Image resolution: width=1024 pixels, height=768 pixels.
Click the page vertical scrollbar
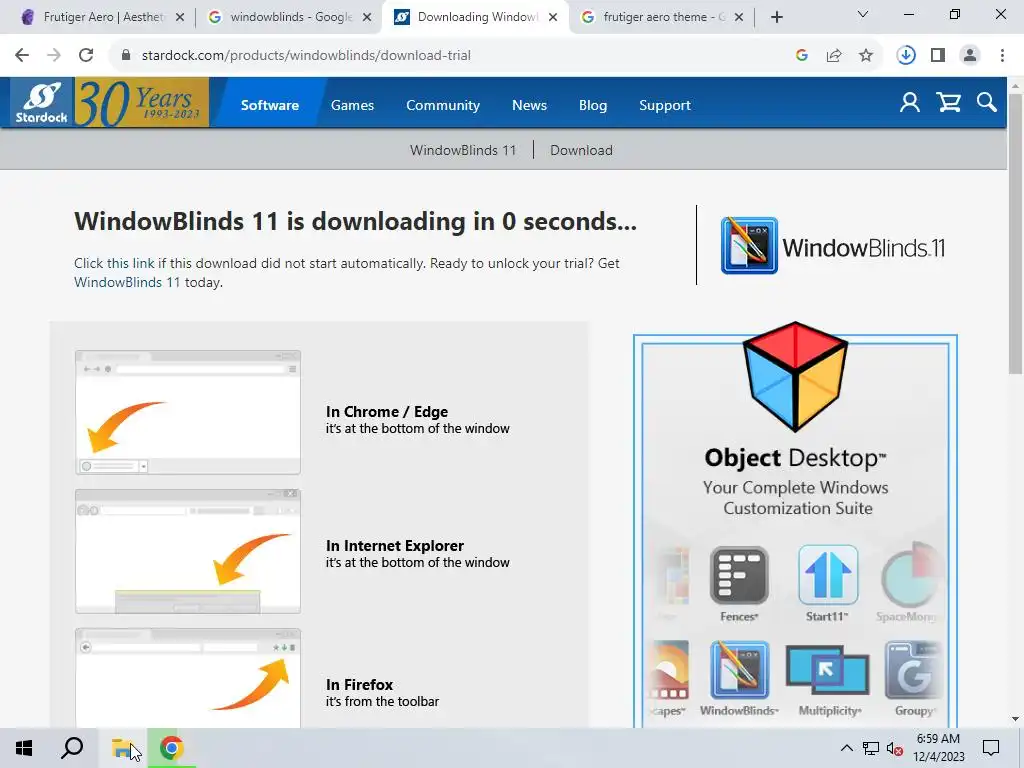tap(1015, 234)
